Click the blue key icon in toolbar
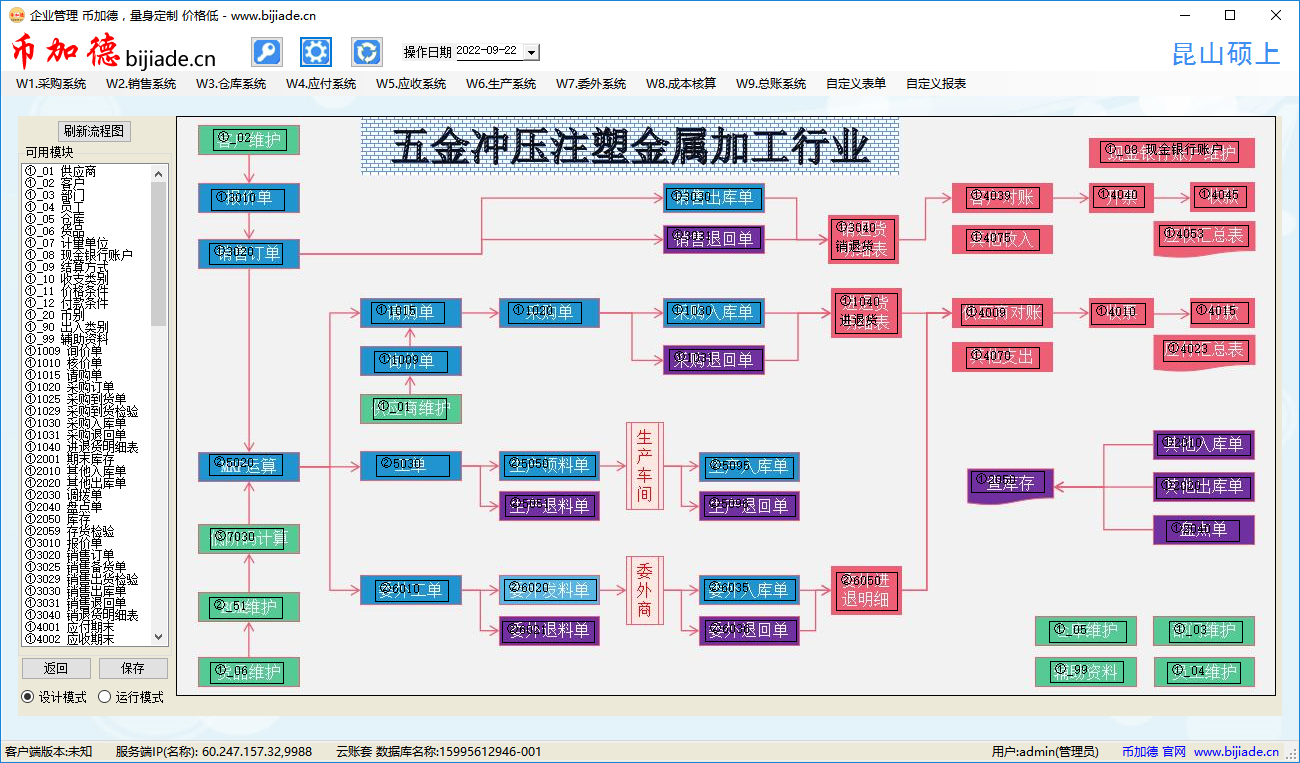Image resolution: width=1300 pixels, height=763 pixels. click(x=266, y=52)
